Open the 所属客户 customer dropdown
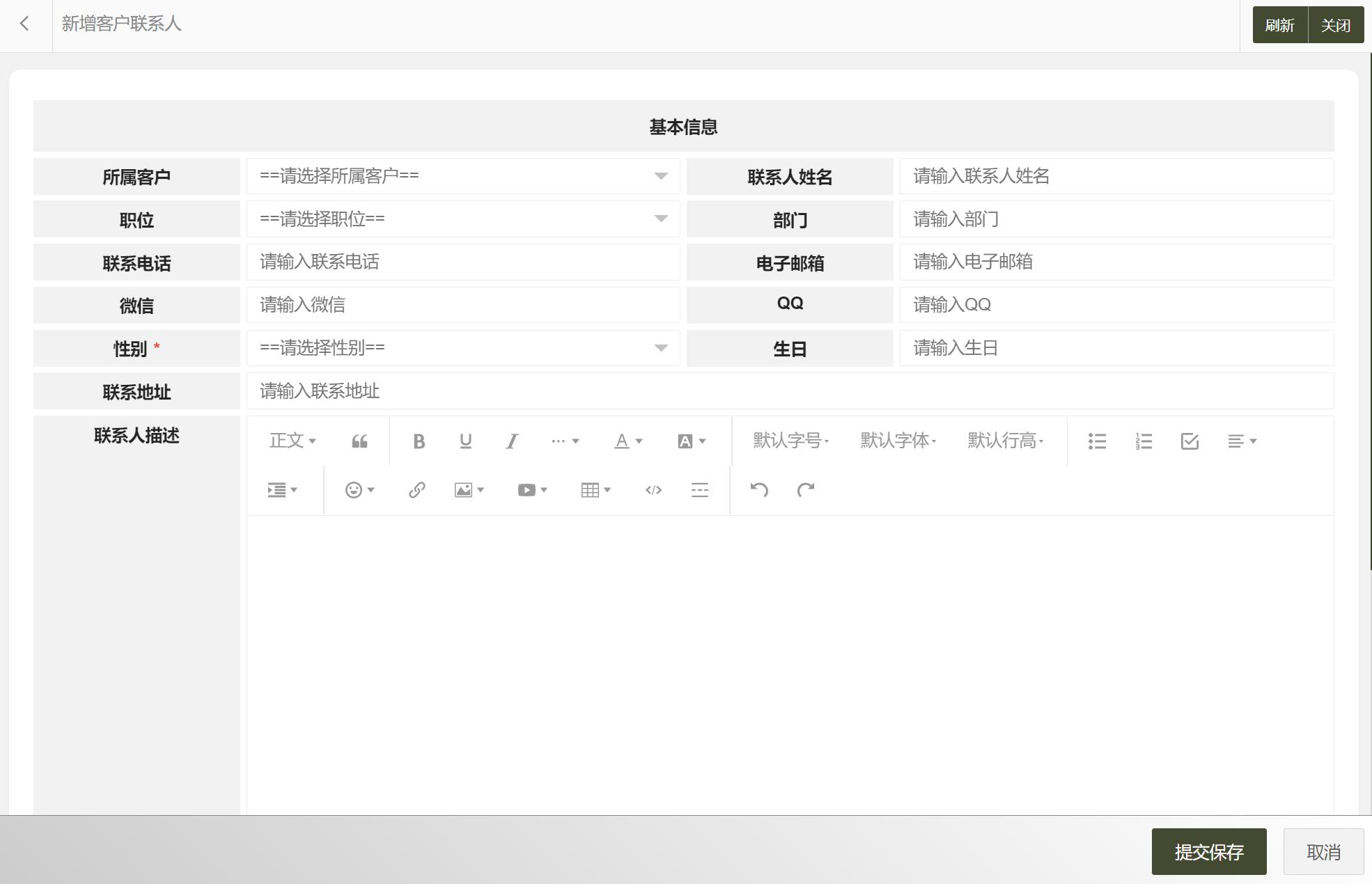Viewport: 1372px width, 884px height. [x=462, y=176]
